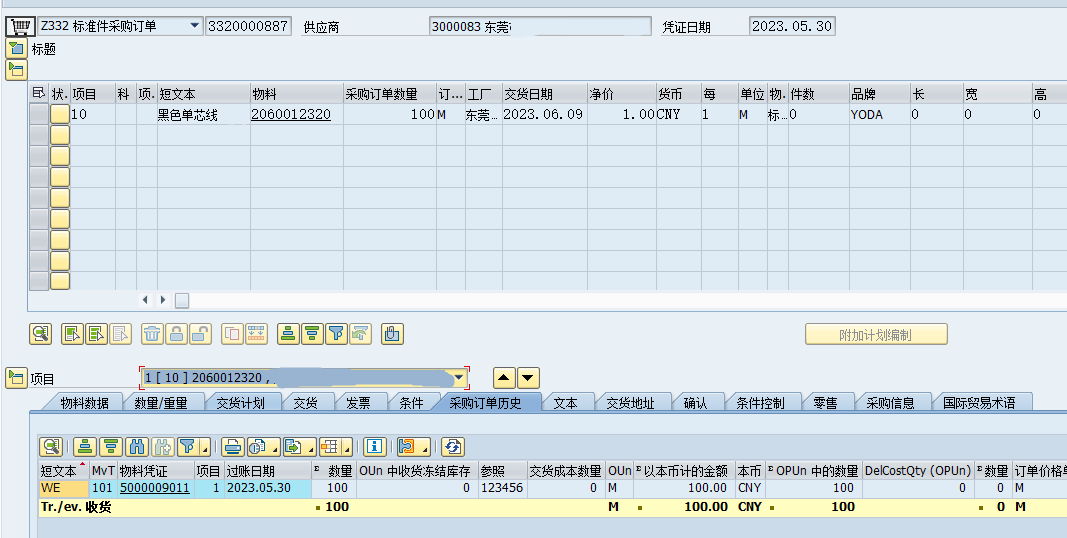Click the attachment icon in item toolbar
Image resolution: width=1067 pixels, height=538 pixels.
click(x=392, y=334)
